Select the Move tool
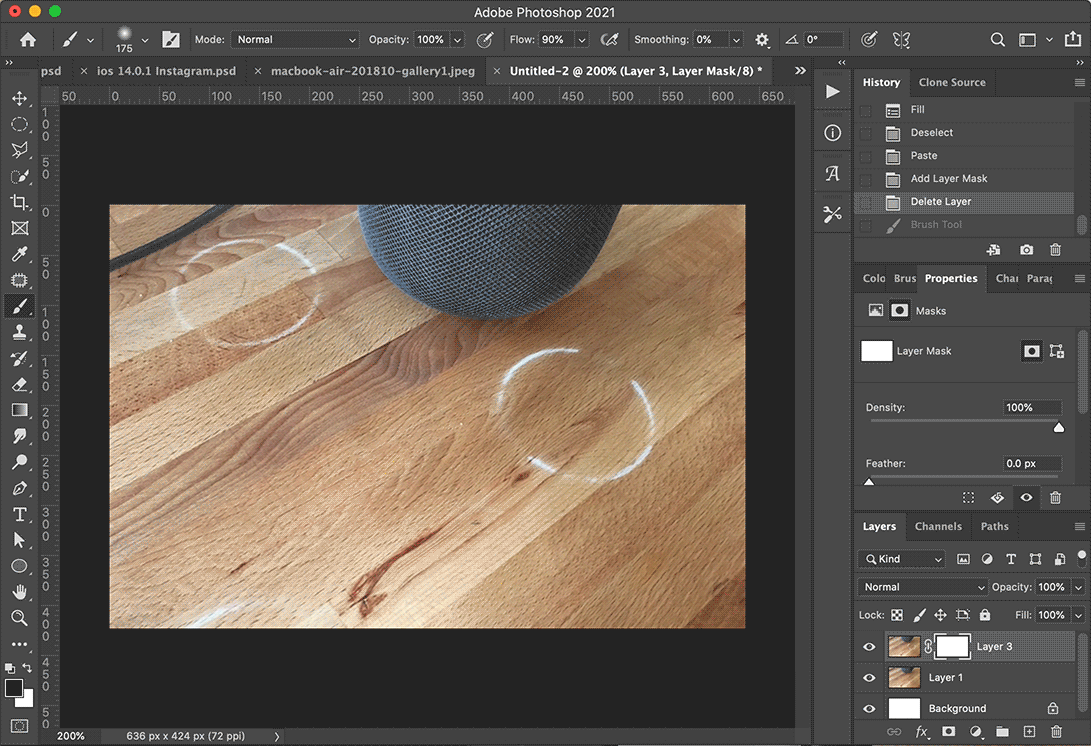The image size is (1091, 746). point(19,98)
